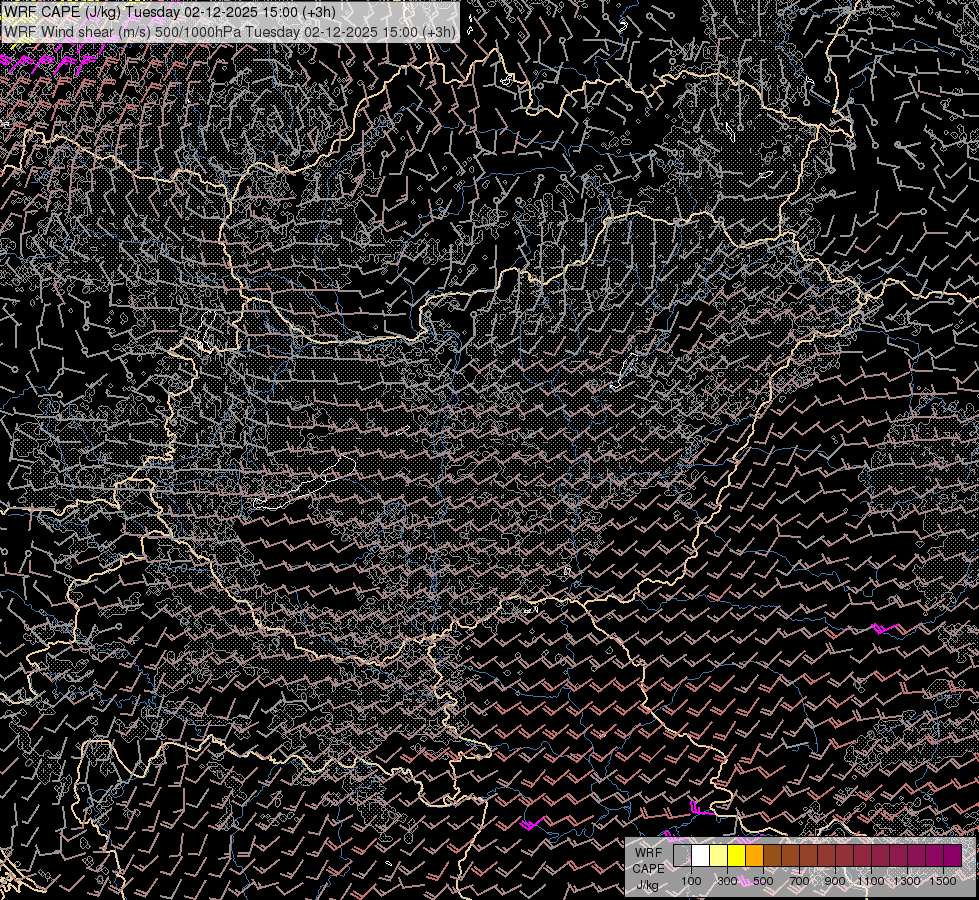Click the WRF word in the legend
The height and width of the screenshot is (900, 979).
tap(649, 853)
